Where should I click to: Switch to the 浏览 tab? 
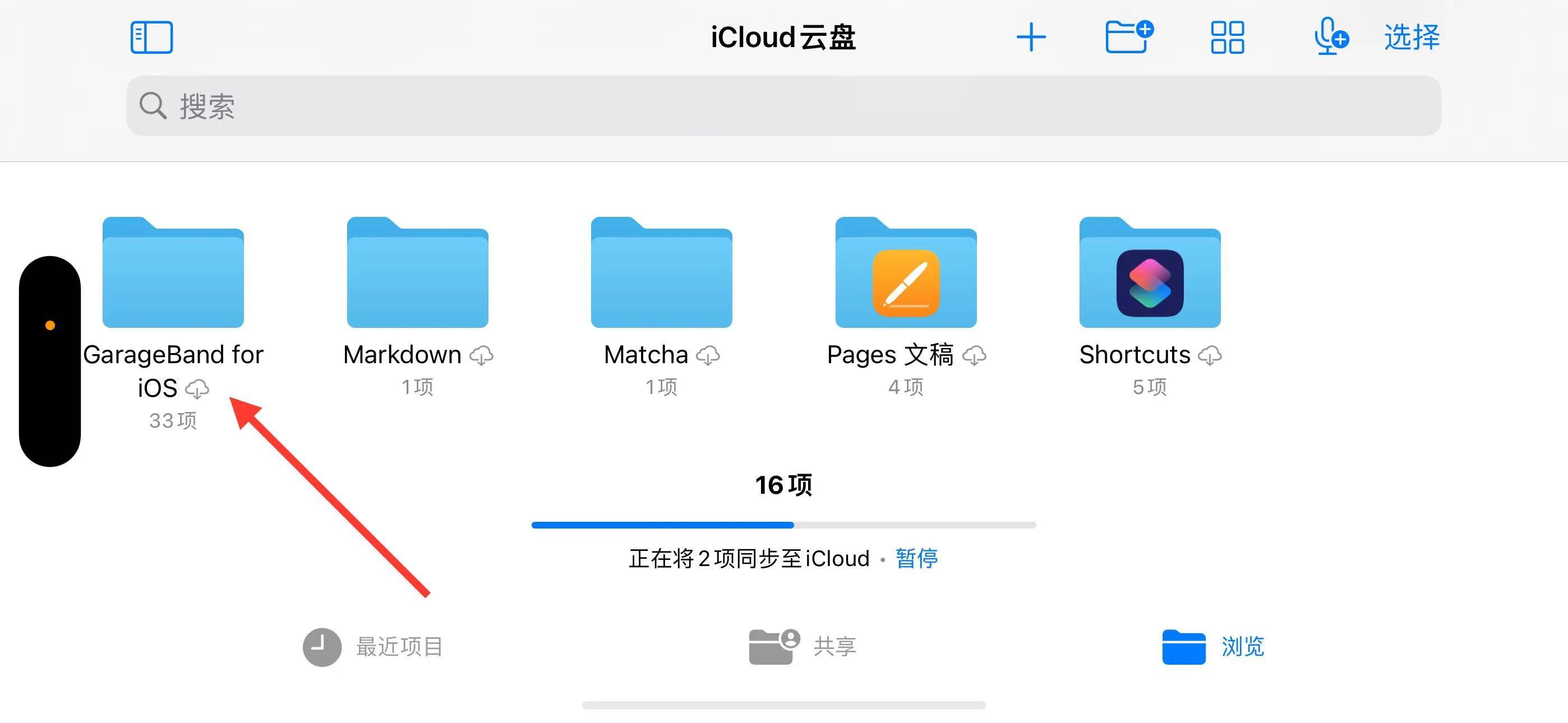[x=1213, y=647]
